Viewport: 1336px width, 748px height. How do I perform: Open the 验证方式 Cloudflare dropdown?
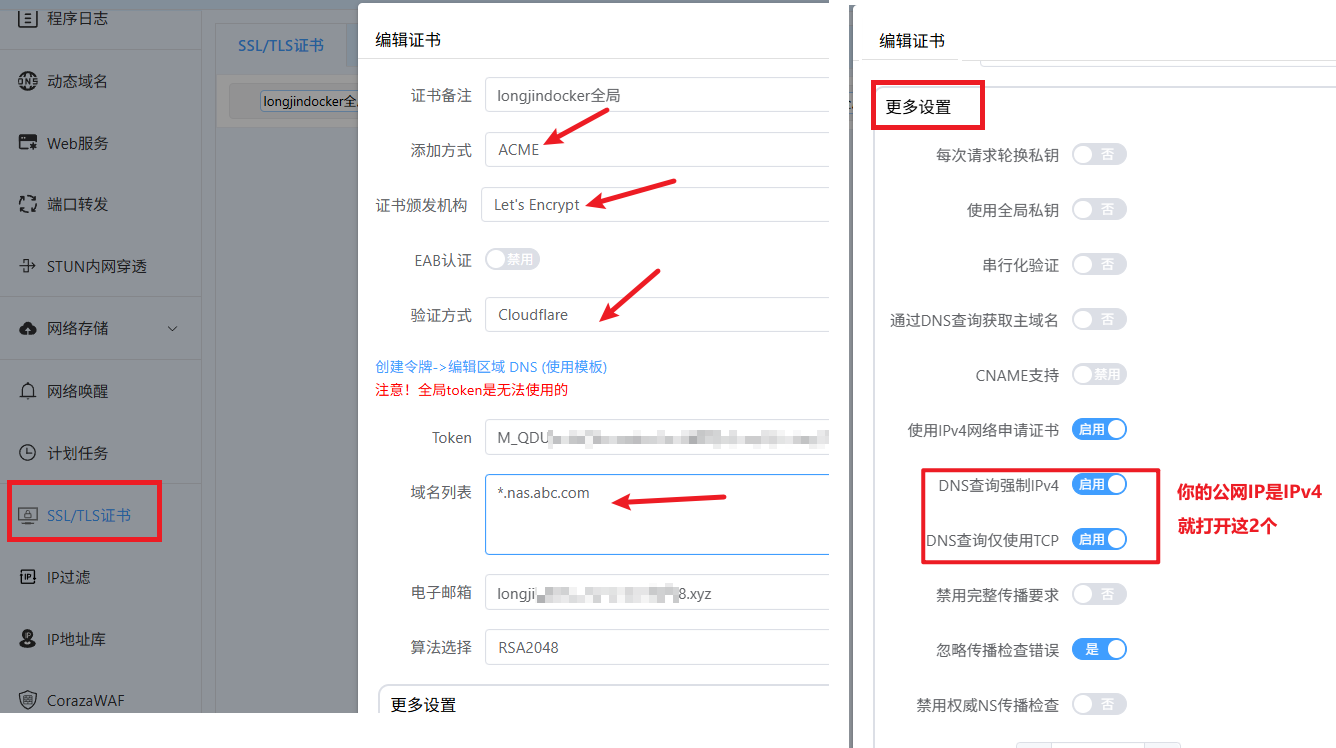click(657, 314)
